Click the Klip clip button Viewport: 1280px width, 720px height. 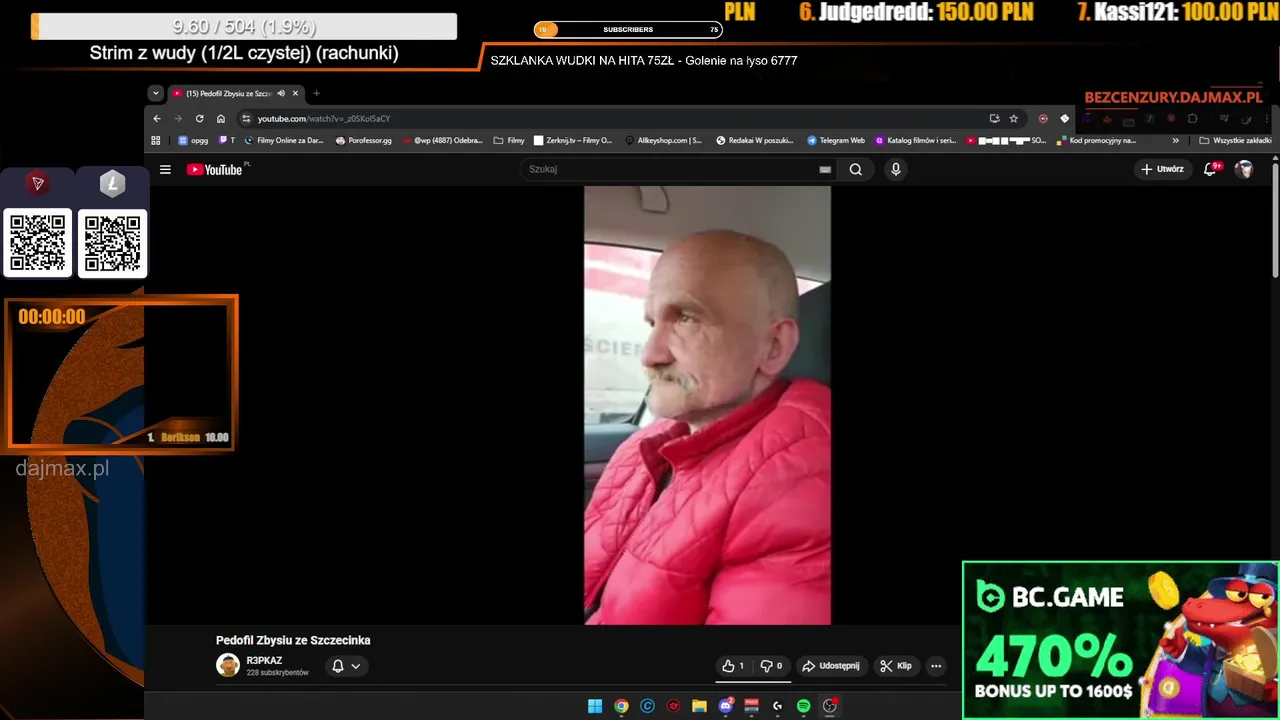[x=896, y=666]
